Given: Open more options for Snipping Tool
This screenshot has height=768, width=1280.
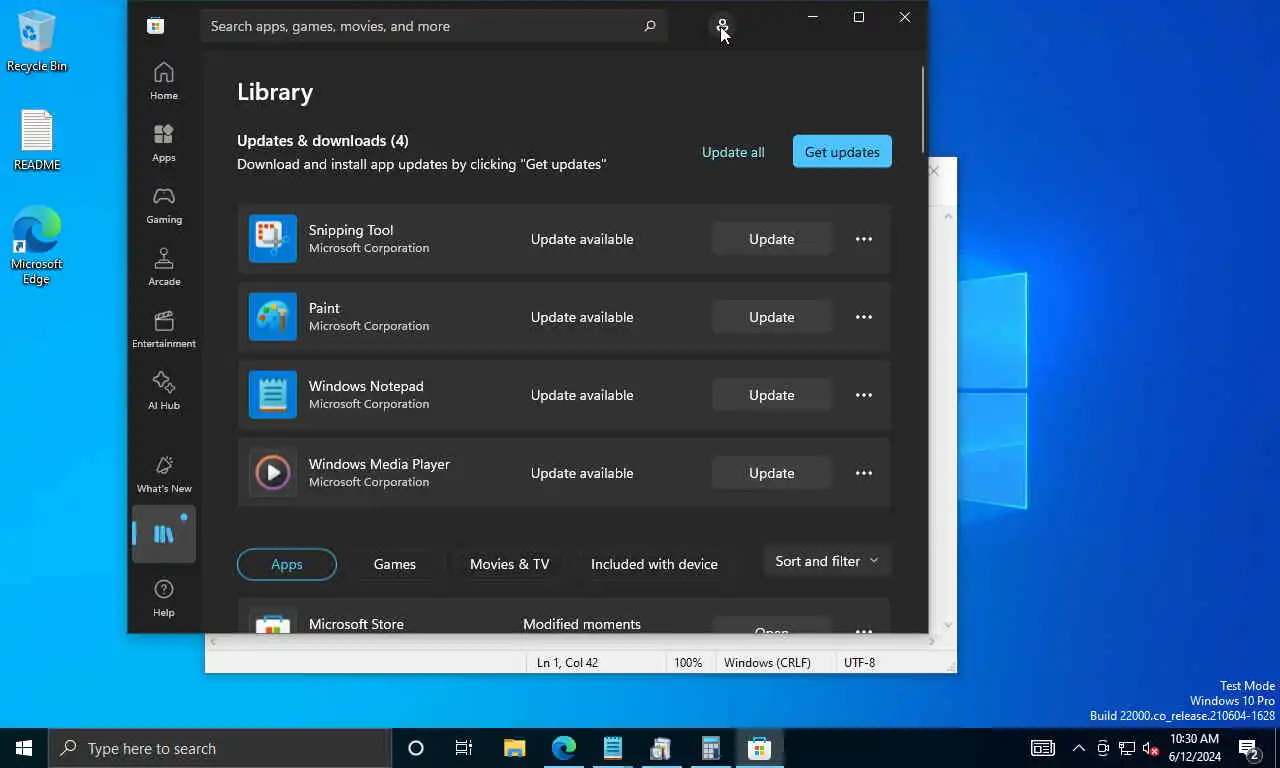Looking at the screenshot, I should [864, 239].
